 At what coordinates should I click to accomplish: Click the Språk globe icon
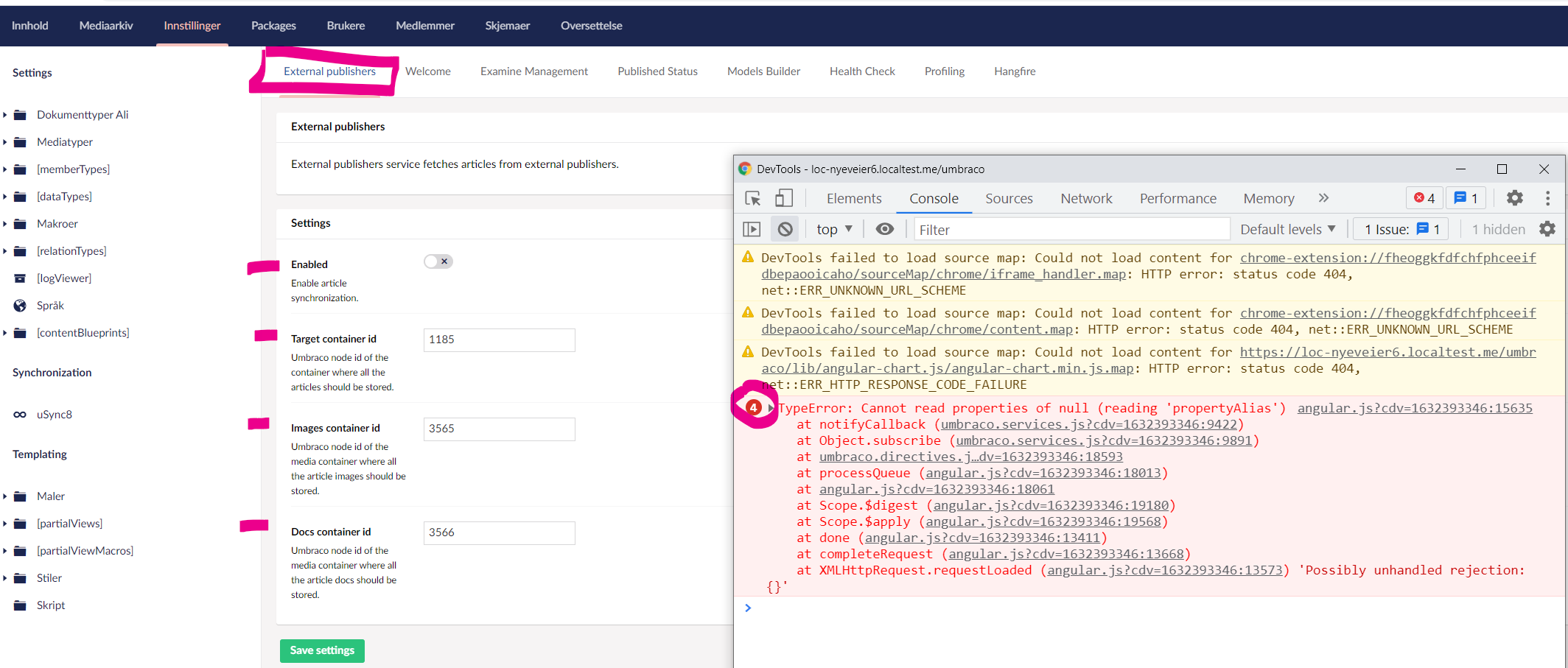pos(21,306)
